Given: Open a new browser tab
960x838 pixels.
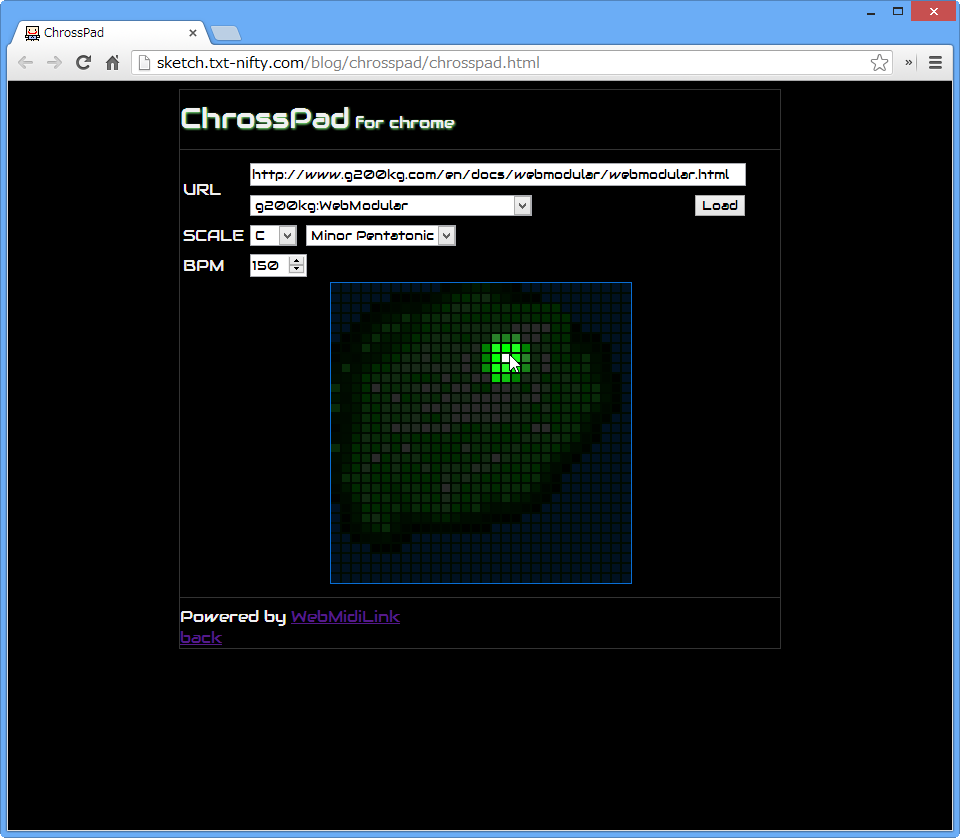Looking at the screenshot, I should [226, 33].
